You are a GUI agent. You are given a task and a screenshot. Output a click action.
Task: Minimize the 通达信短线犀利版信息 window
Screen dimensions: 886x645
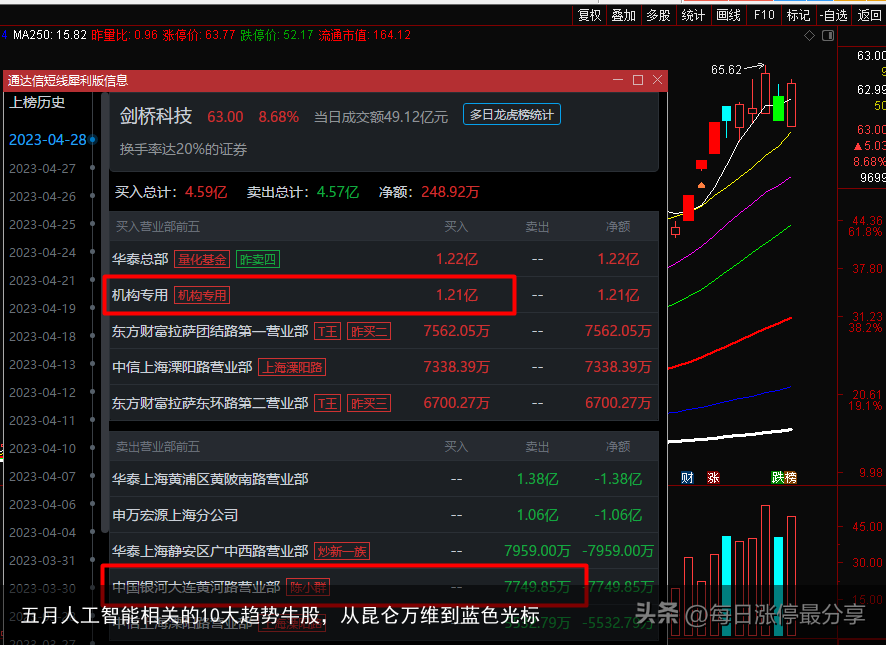[x=618, y=80]
